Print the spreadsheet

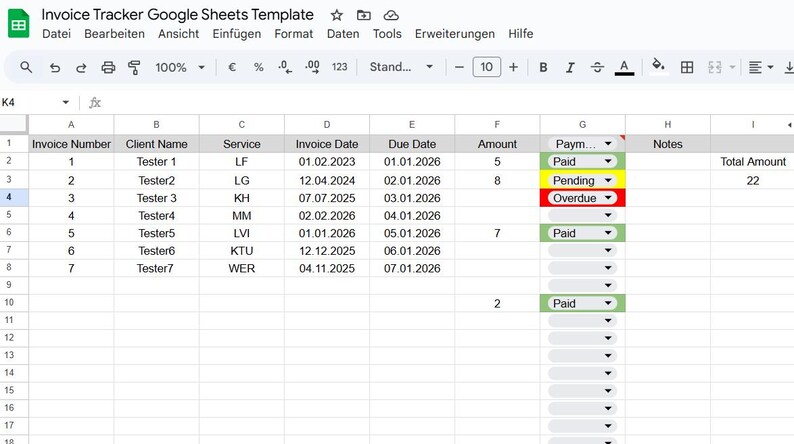[x=108, y=67]
